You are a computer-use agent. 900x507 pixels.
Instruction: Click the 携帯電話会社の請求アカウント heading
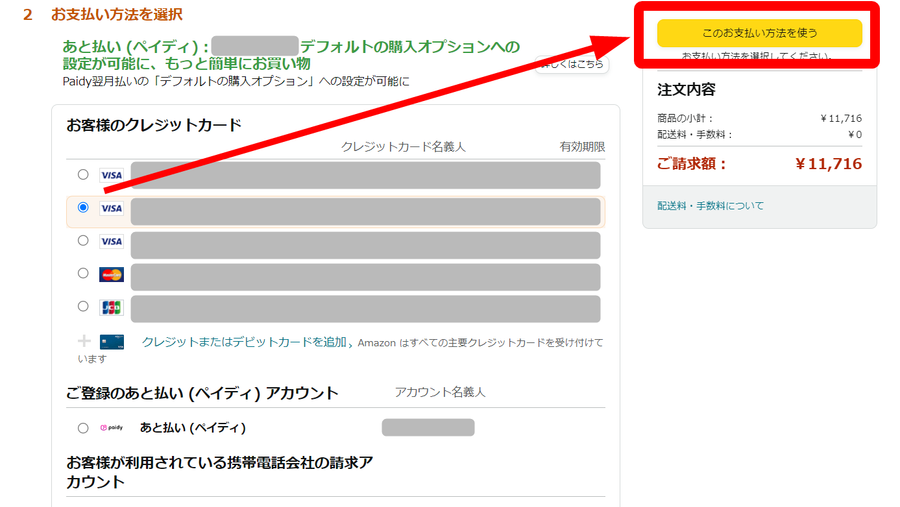click(220, 472)
